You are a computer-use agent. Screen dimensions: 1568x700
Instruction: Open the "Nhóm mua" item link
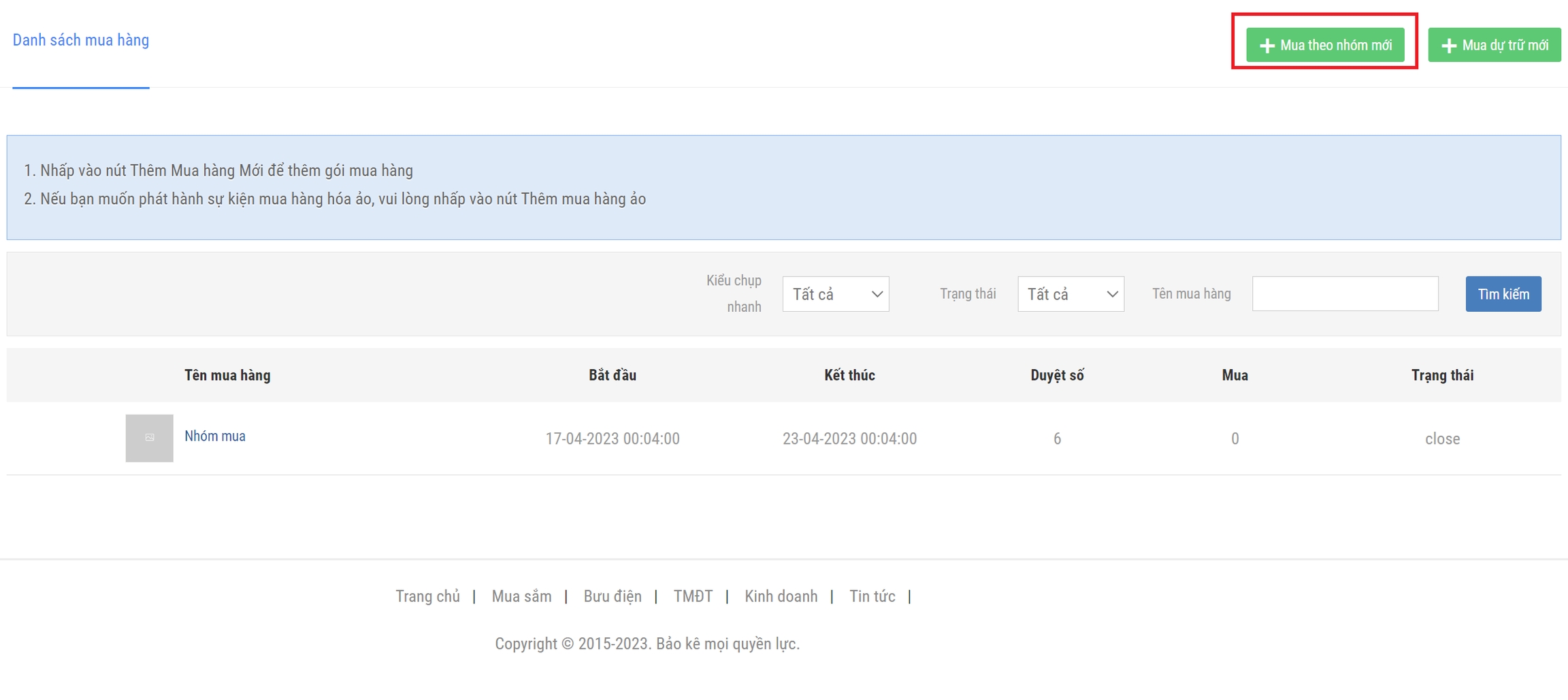pos(215,436)
